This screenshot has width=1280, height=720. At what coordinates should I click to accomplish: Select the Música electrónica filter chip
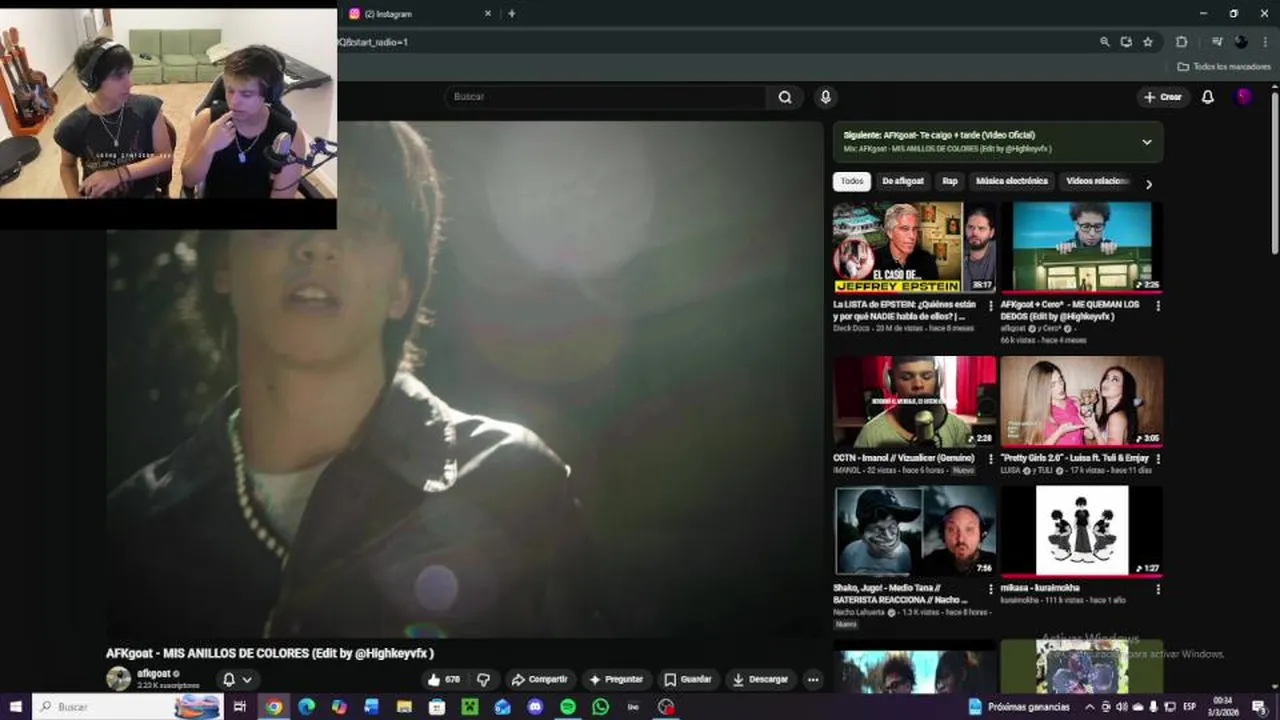coord(1012,181)
